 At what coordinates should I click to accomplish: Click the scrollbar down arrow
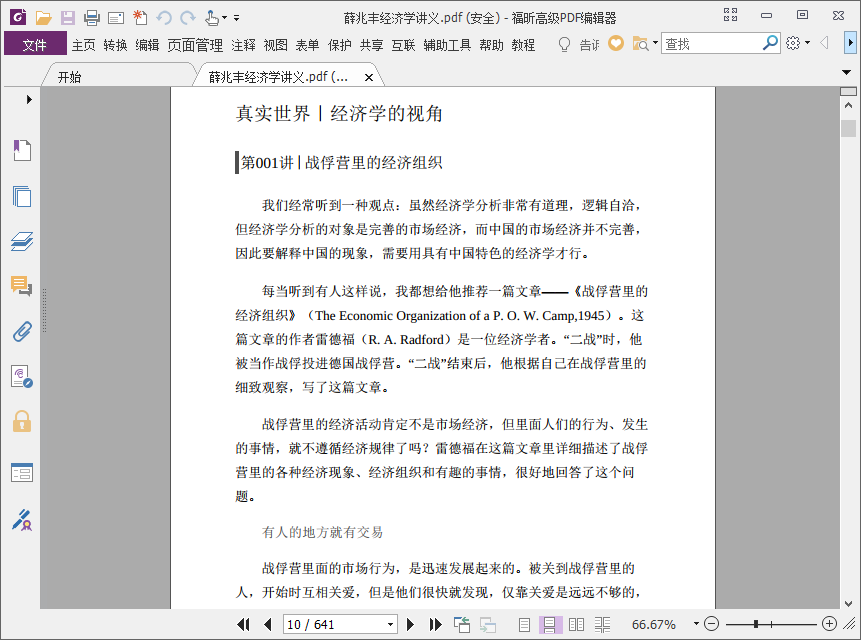tap(848, 603)
